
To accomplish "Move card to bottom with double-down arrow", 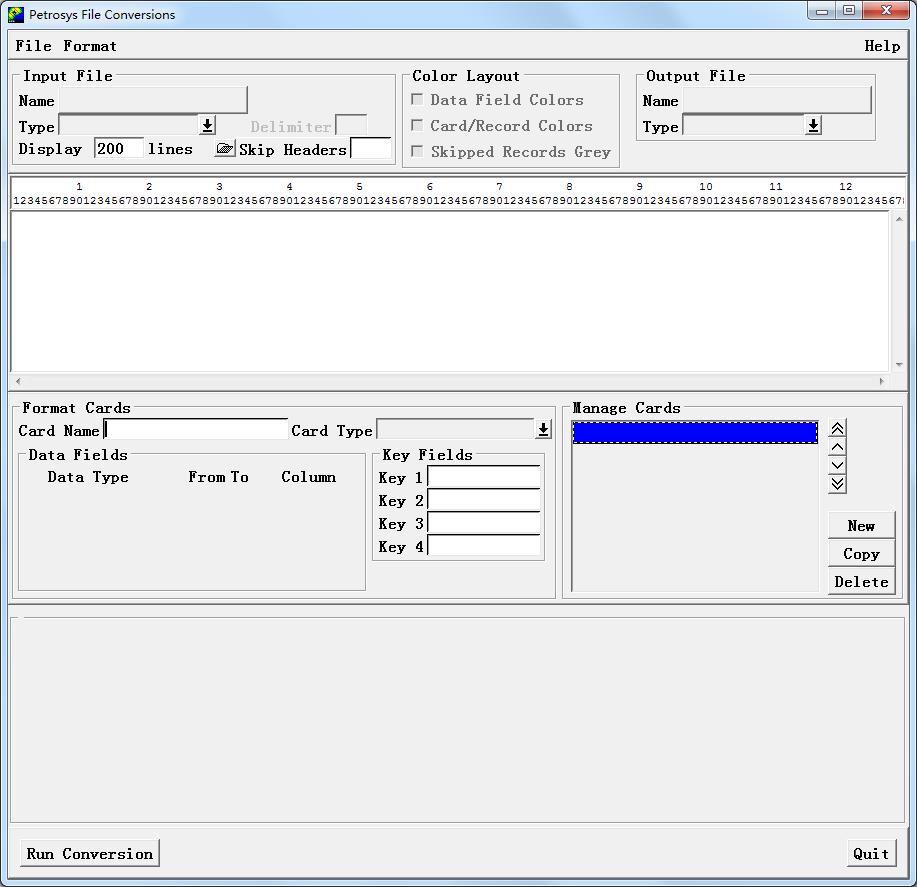I will click(837, 484).
